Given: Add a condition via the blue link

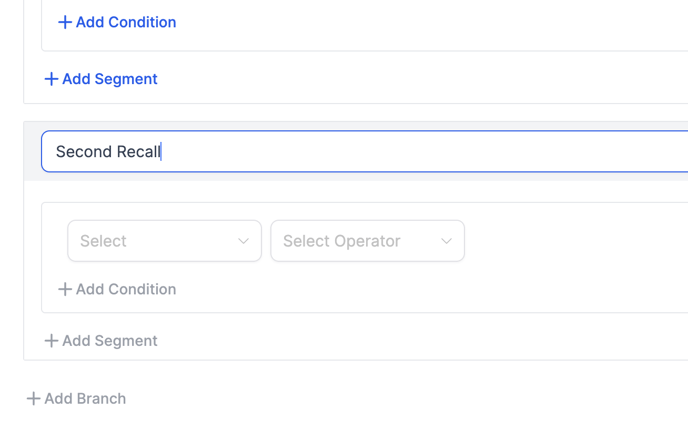Looking at the screenshot, I should pos(125,22).
